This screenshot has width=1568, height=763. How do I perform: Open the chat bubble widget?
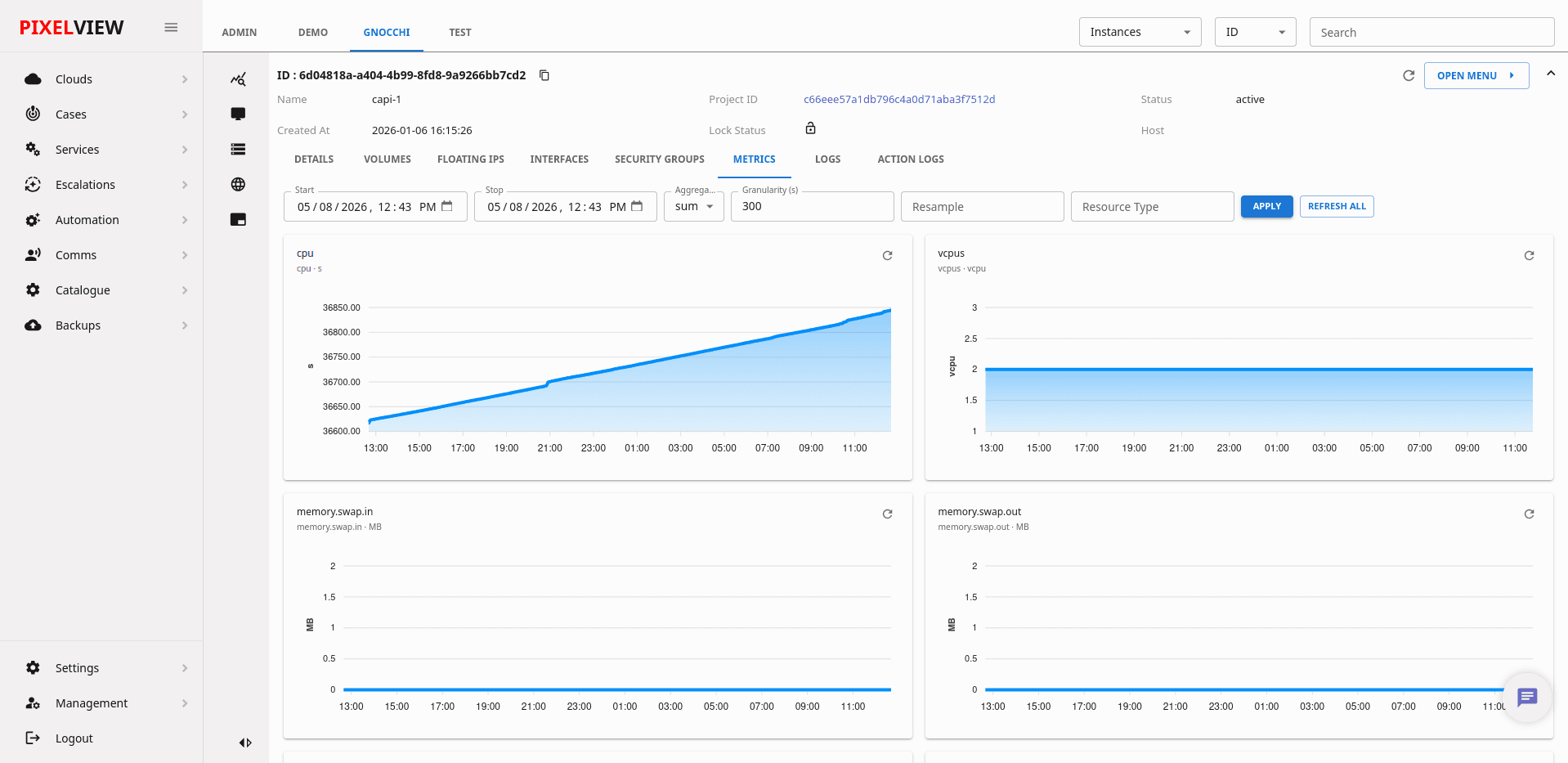(x=1527, y=697)
